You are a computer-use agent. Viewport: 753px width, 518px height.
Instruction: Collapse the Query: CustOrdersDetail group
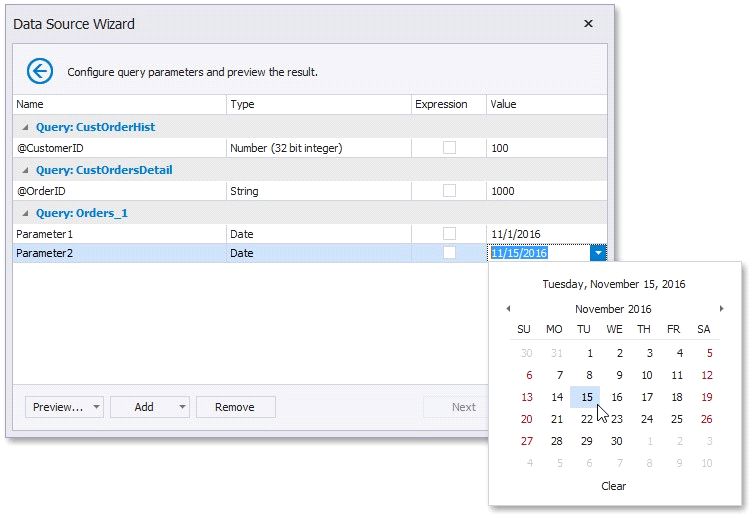(x=25, y=170)
